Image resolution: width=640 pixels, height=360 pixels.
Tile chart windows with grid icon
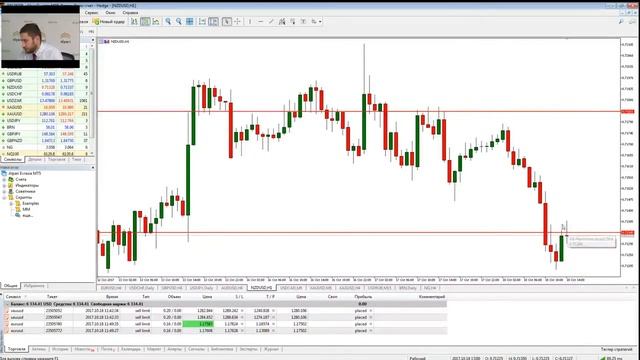click(190, 21)
